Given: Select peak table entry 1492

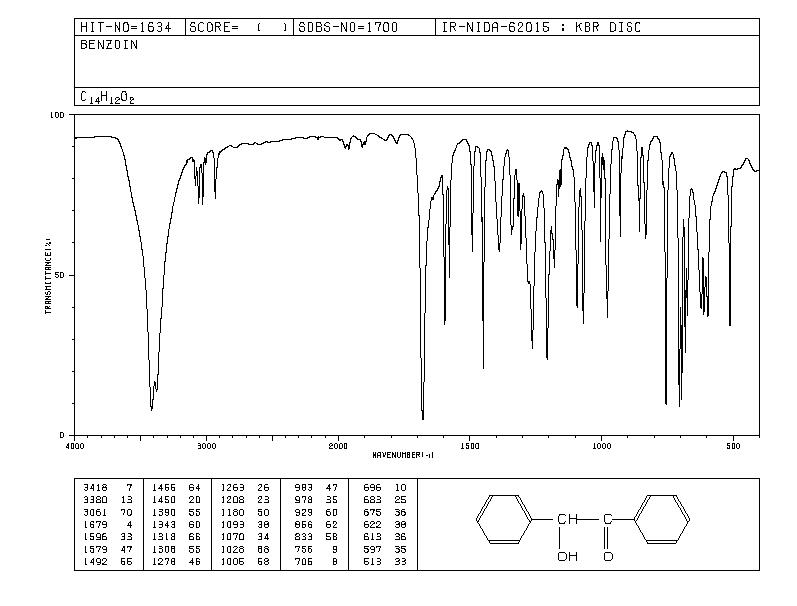Looking at the screenshot, I should click(96, 562).
